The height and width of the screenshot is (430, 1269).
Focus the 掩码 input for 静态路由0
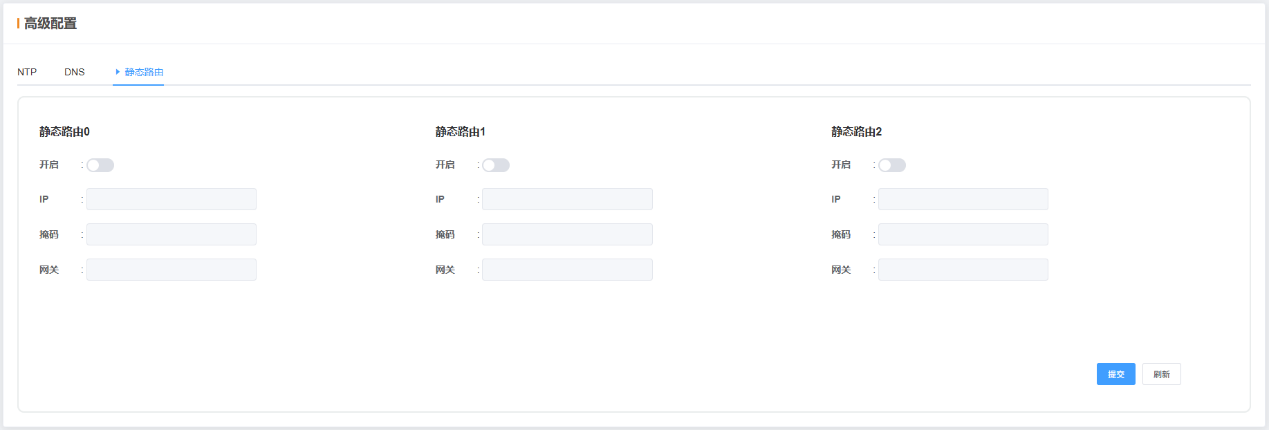[171, 234]
